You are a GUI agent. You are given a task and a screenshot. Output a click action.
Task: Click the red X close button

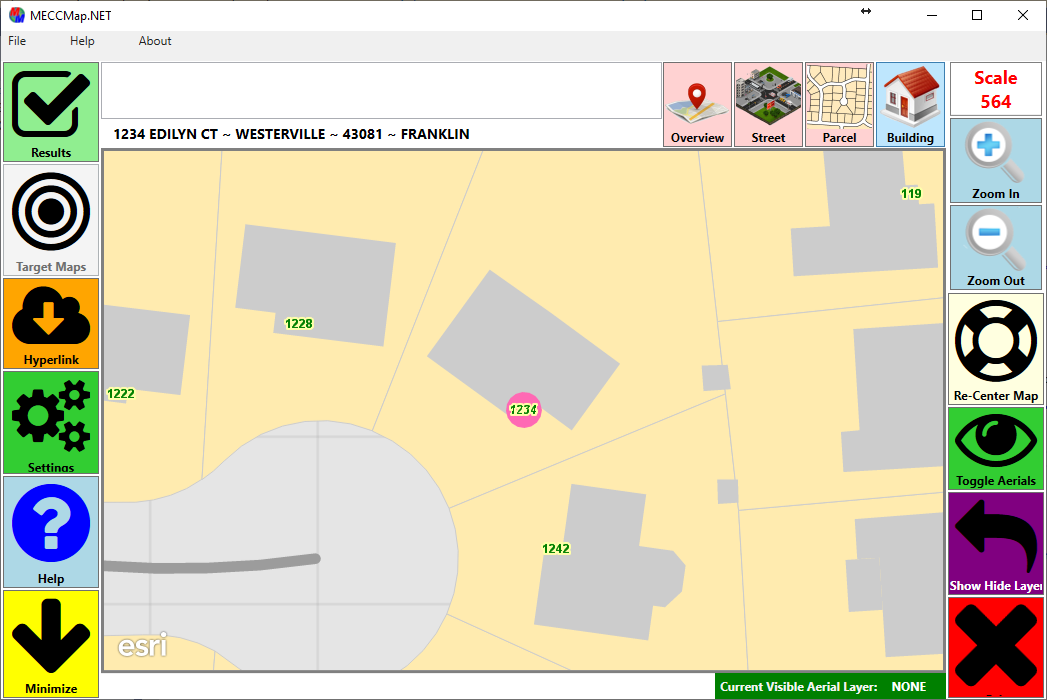[995, 647]
